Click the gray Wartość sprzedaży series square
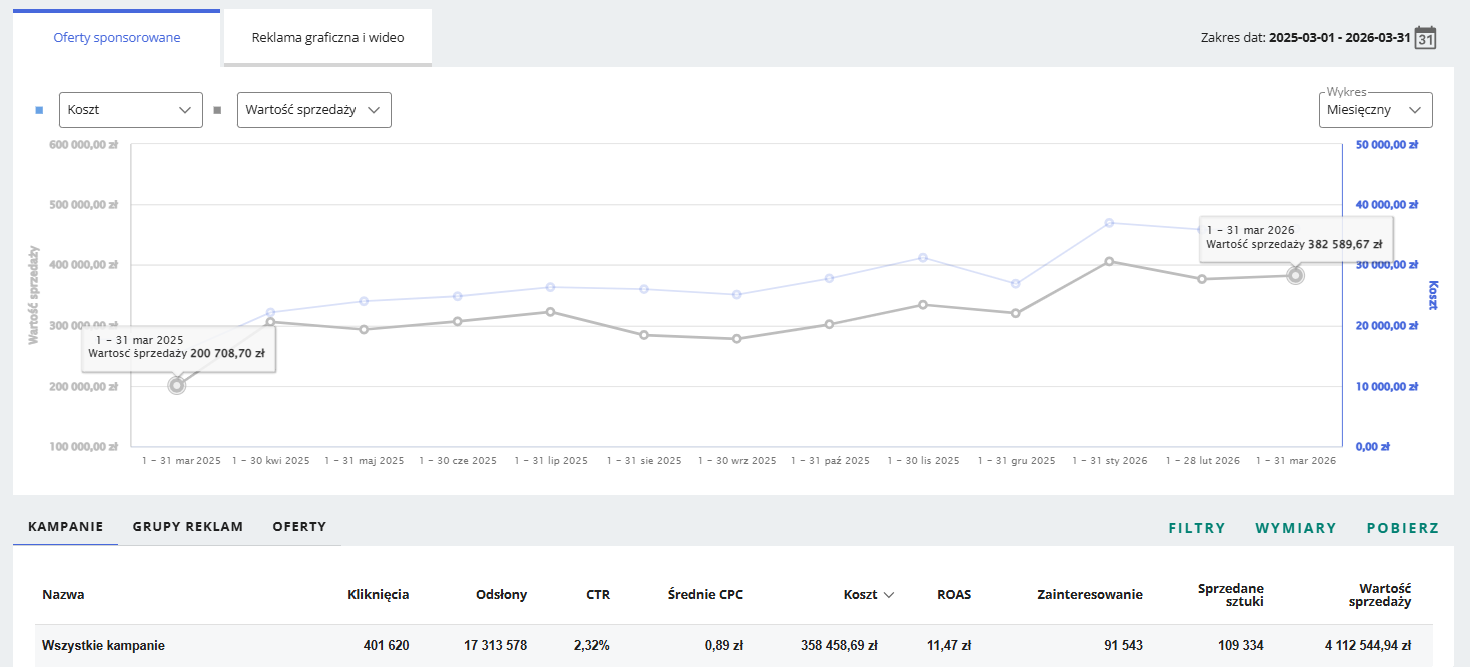 (217, 110)
